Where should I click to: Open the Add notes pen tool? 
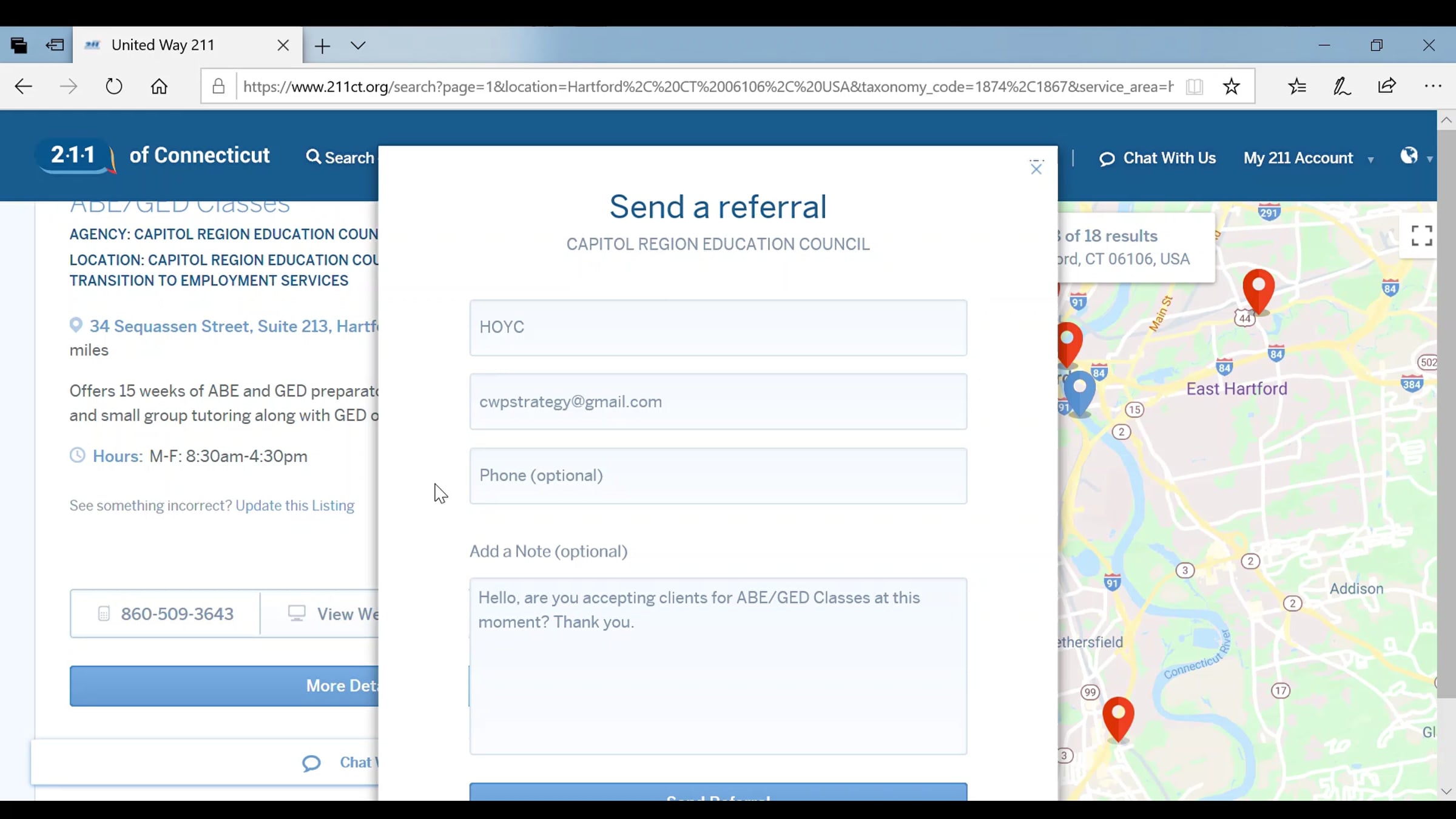[1342, 87]
